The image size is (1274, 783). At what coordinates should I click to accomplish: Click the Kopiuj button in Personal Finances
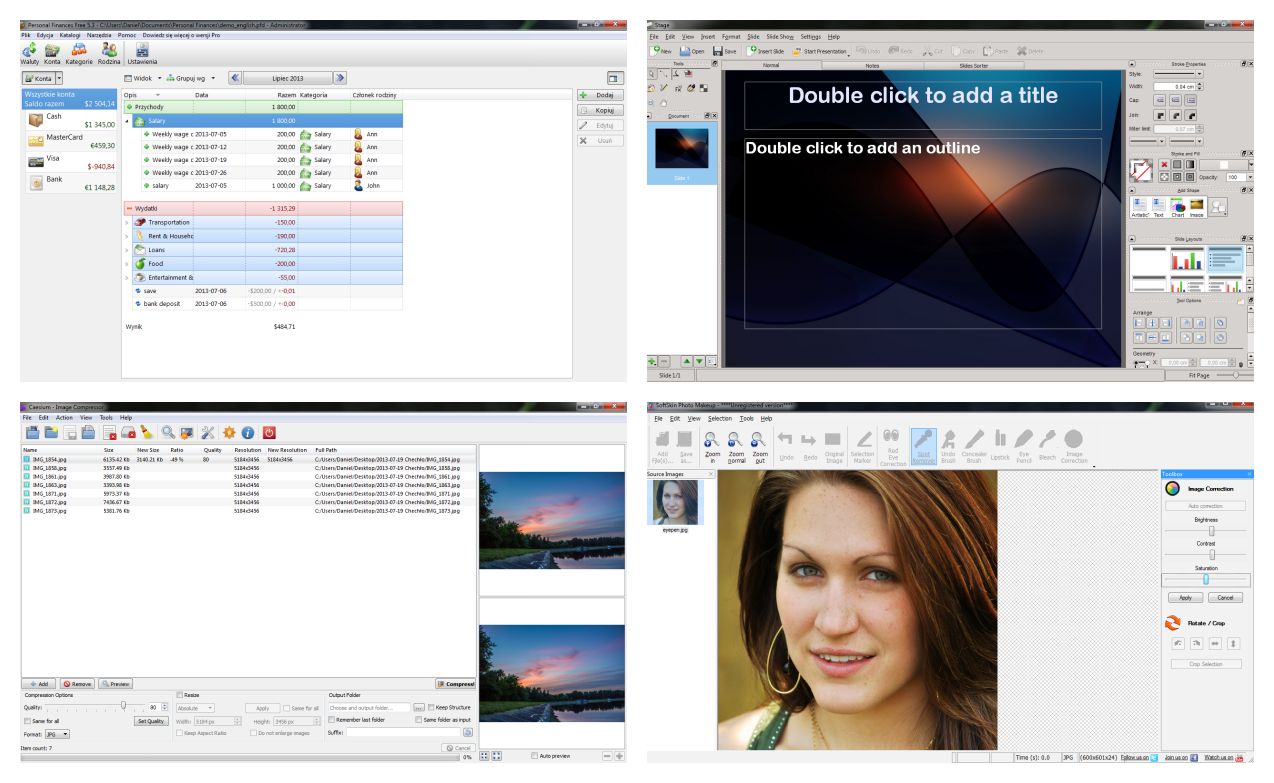[x=599, y=110]
